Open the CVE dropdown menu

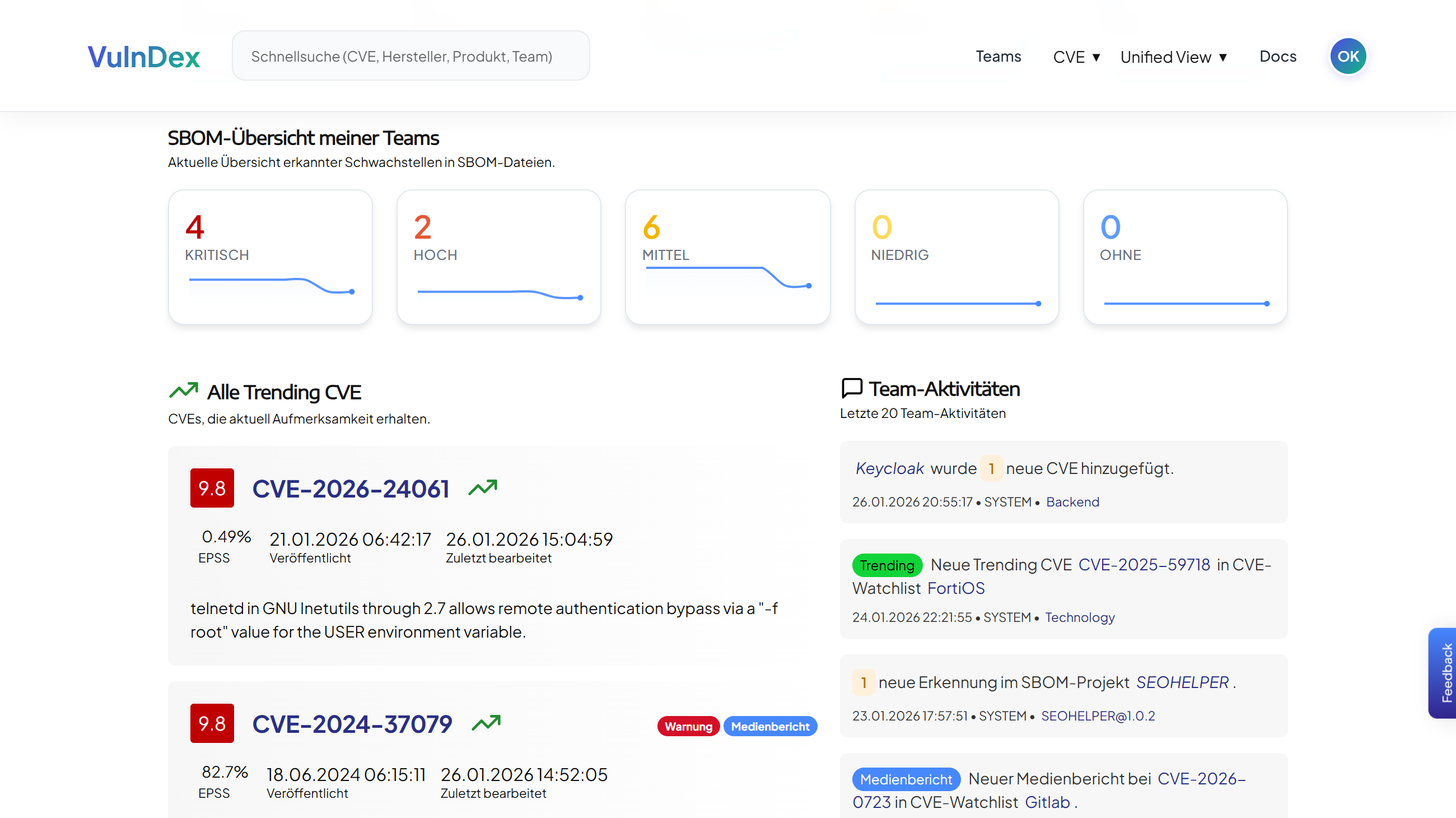pos(1076,56)
